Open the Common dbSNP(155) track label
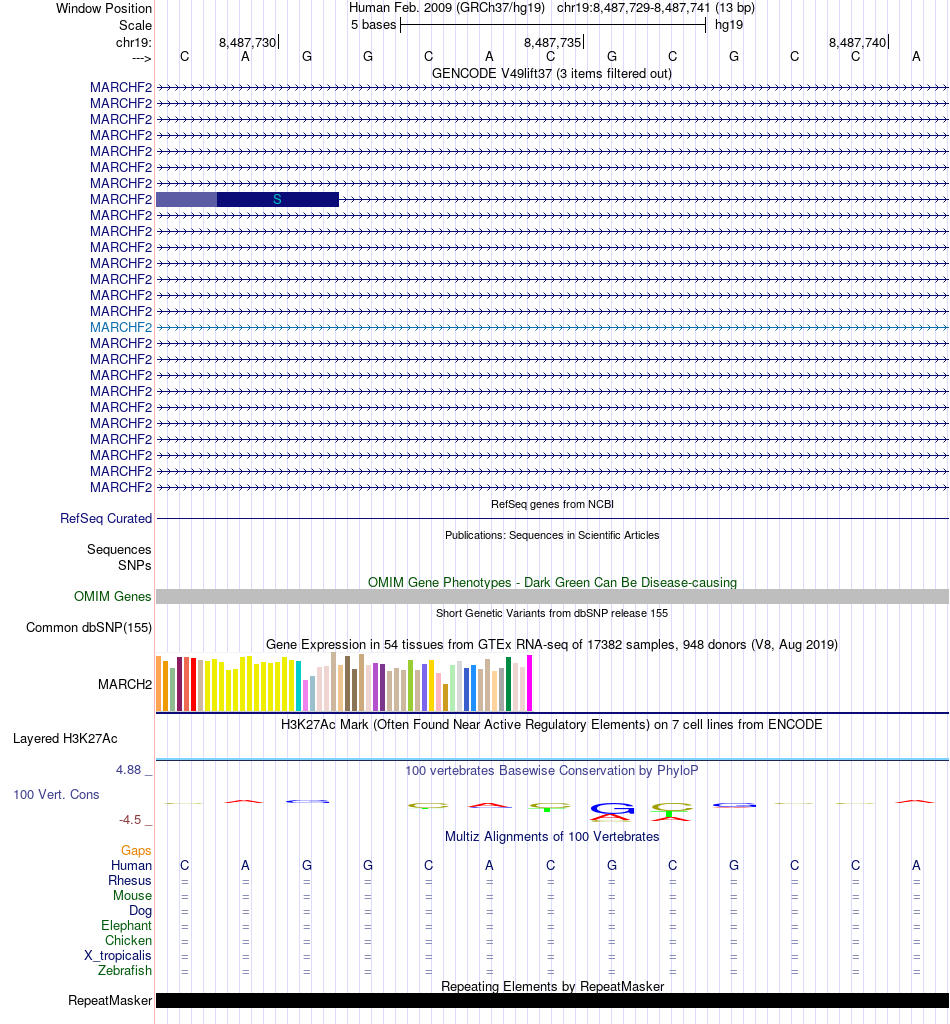Viewport: 950px width, 1024px height. (89, 628)
